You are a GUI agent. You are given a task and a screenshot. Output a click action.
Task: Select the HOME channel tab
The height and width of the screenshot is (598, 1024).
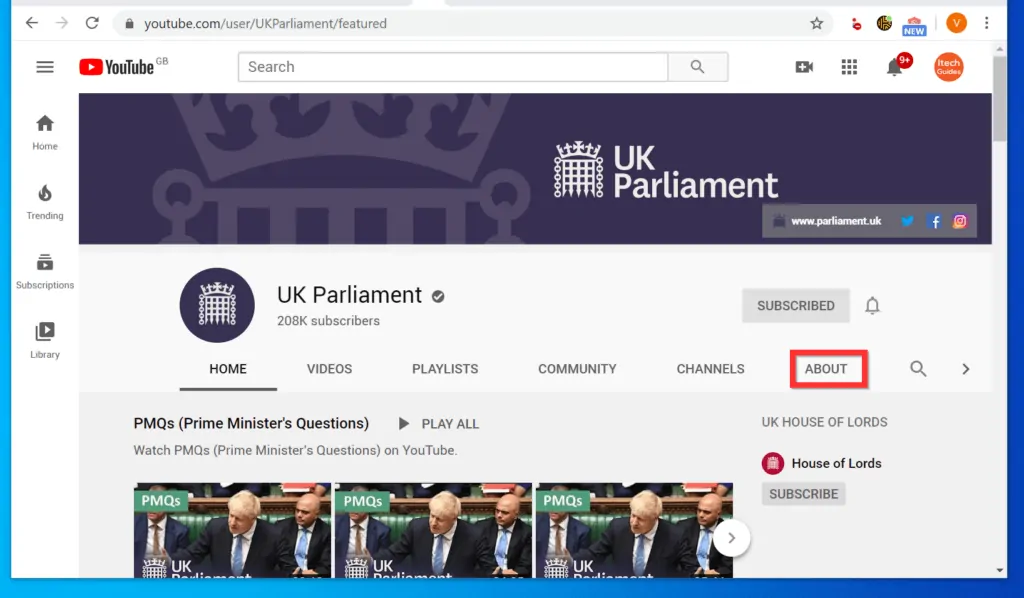(228, 369)
